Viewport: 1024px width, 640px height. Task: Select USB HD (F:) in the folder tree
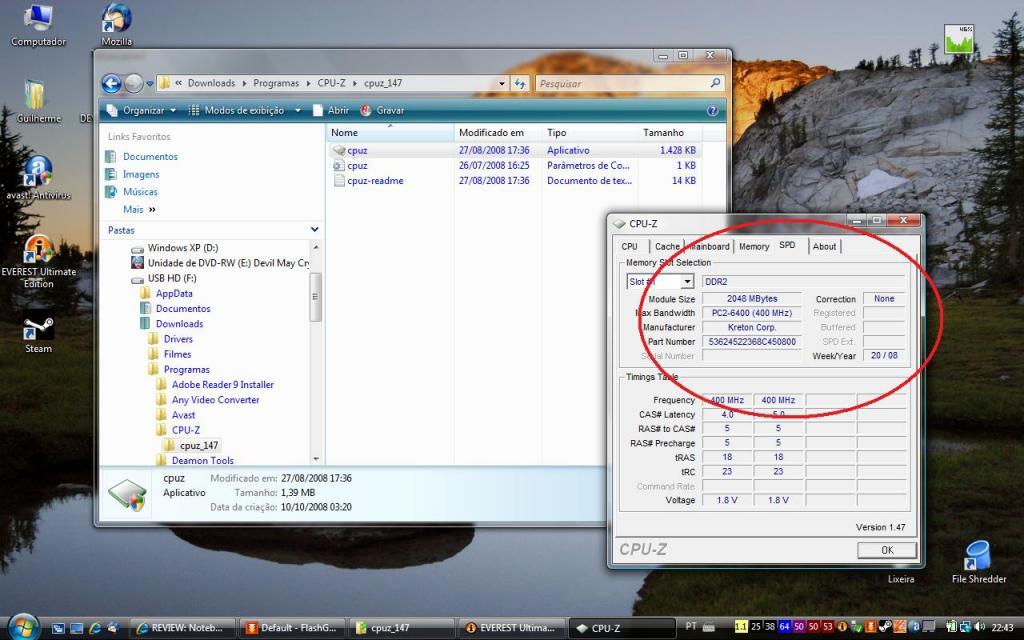[164, 278]
